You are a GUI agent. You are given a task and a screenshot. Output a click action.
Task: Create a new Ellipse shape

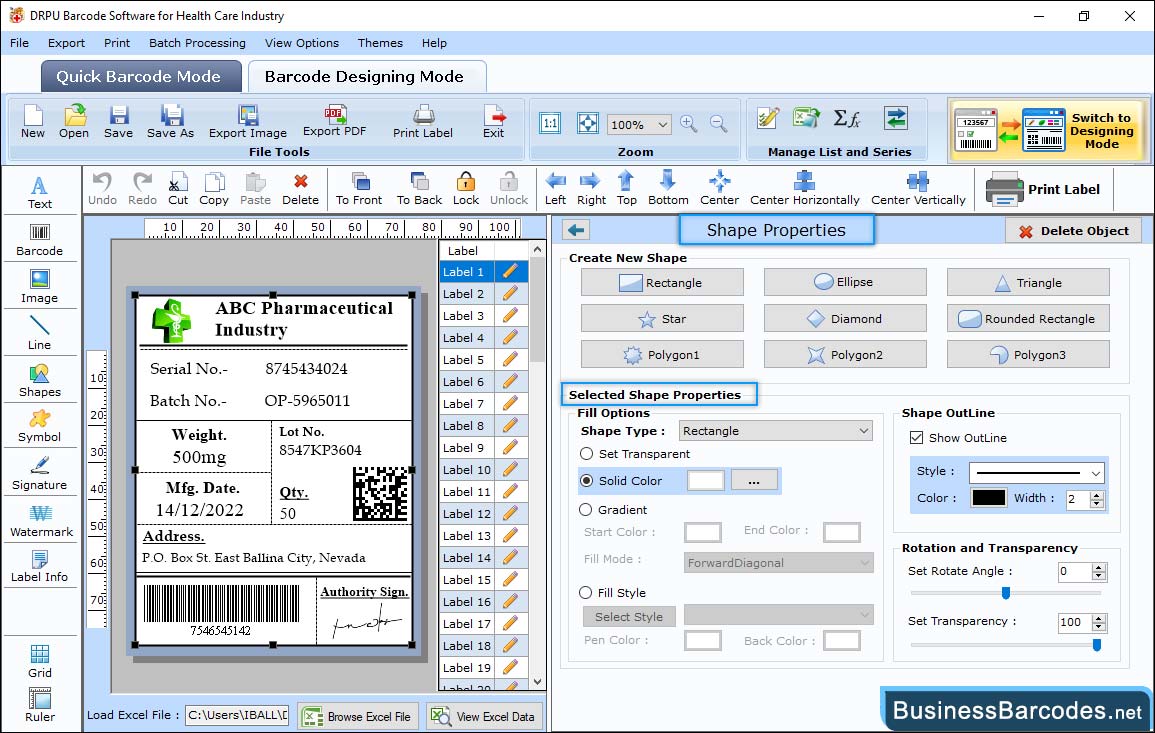pos(845,282)
